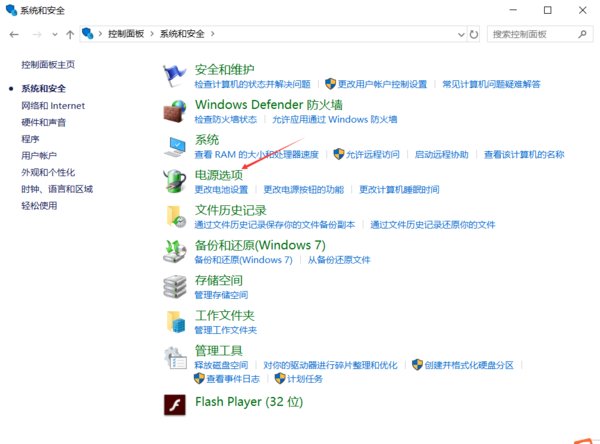Expand the address bar history dropdown
Viewport: 600px width, 444px height.
coord(461,34)
